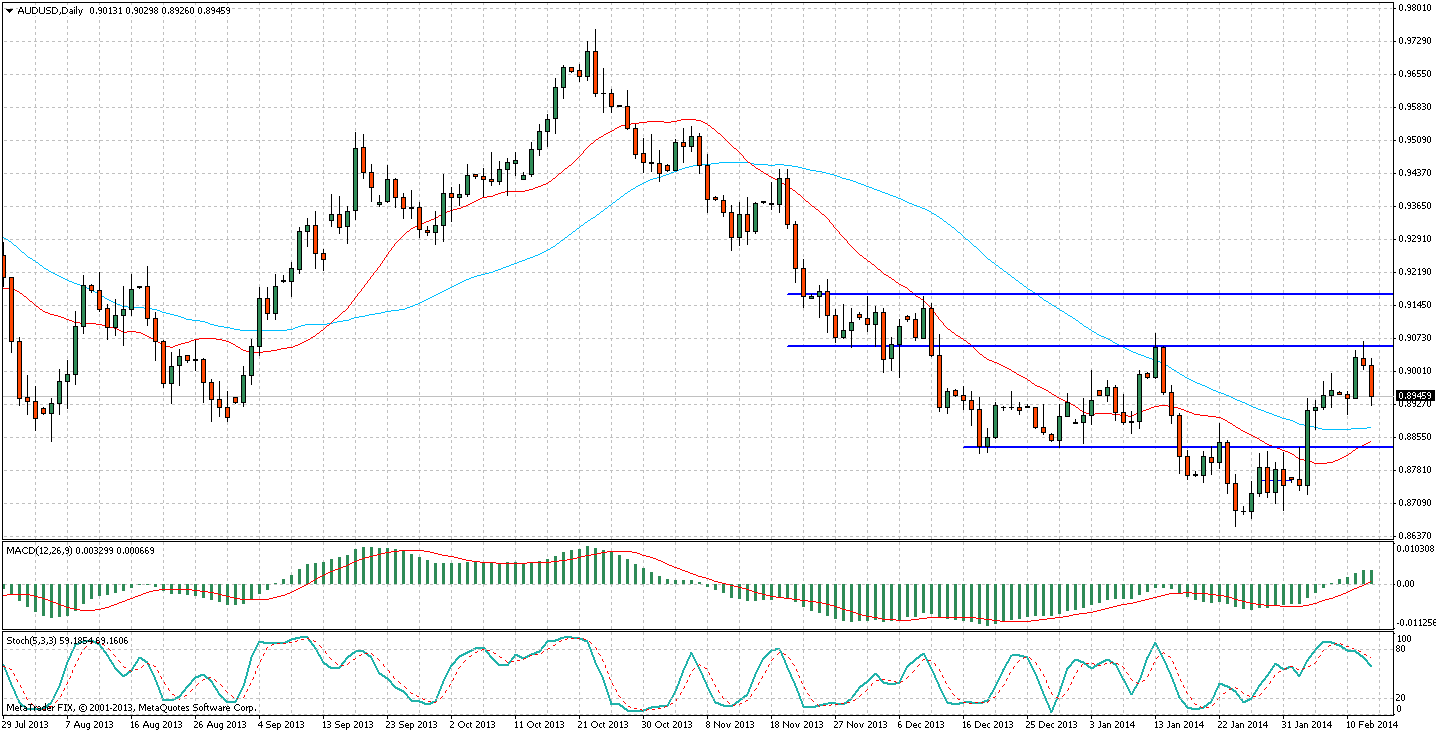Viewport: 1436px width, 733px height.
Task: Click the current price tag 0.89459
Action: click(x=1414, y=397)
